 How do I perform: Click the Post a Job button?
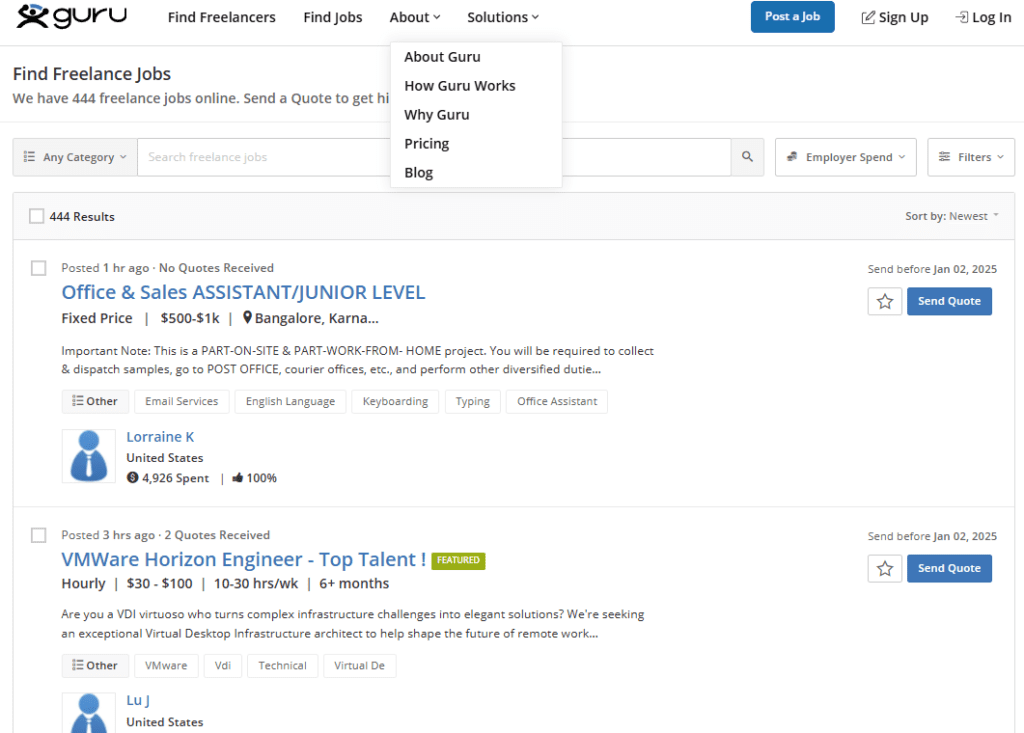(792, 17)
